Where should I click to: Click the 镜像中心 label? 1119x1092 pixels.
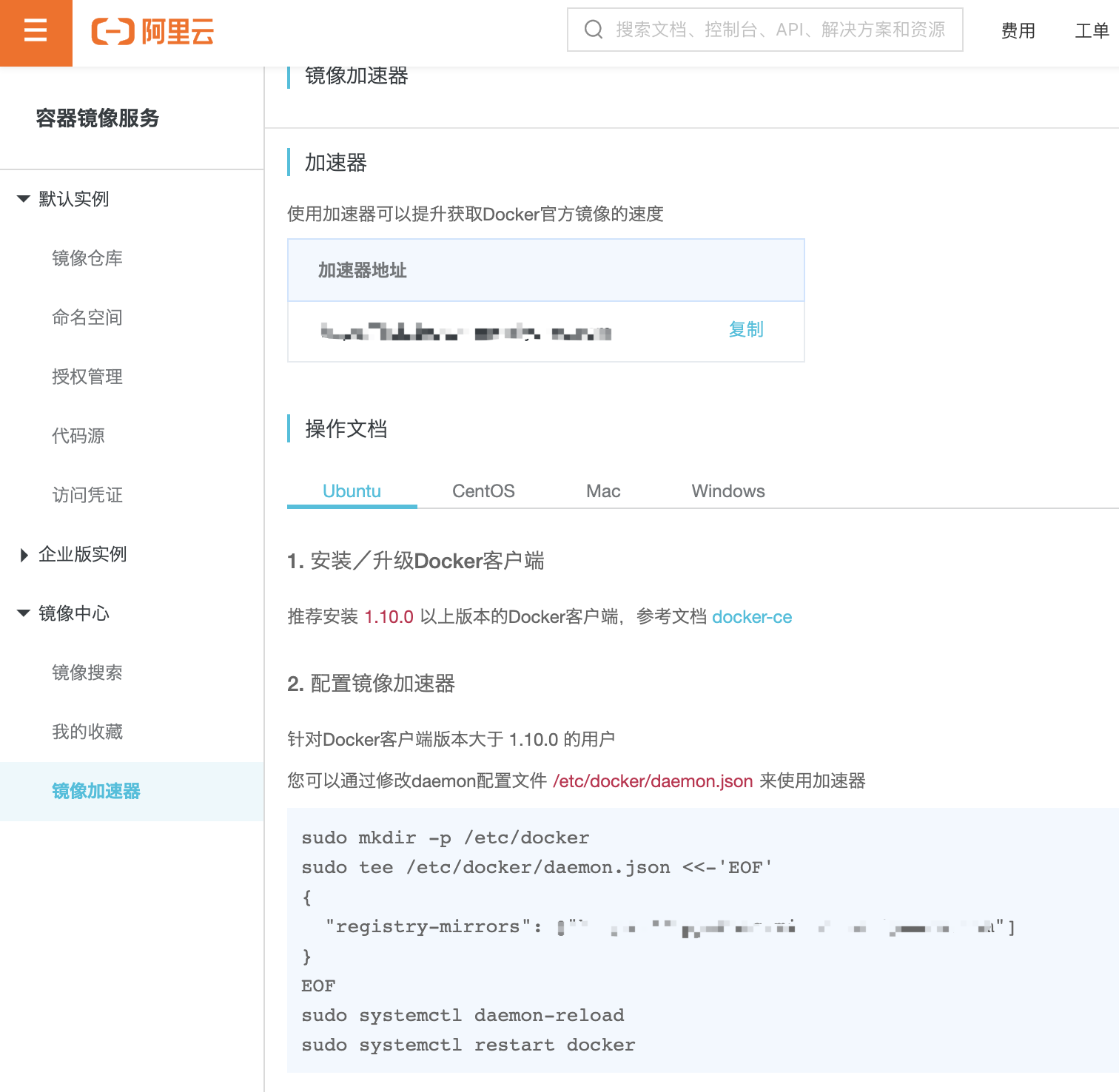coord(74,613)
